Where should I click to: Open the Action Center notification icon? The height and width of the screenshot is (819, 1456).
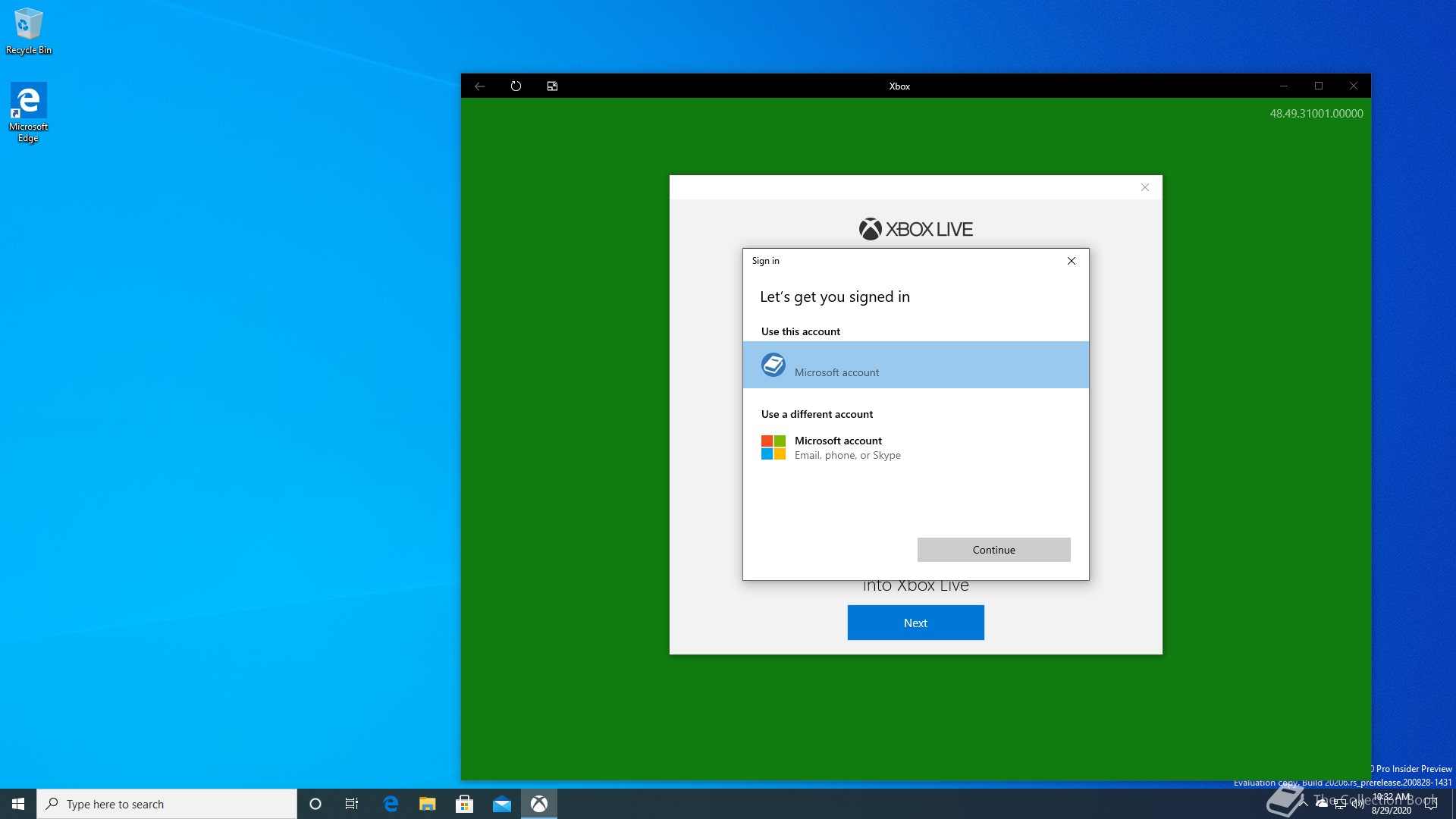tap(1431, 804)
